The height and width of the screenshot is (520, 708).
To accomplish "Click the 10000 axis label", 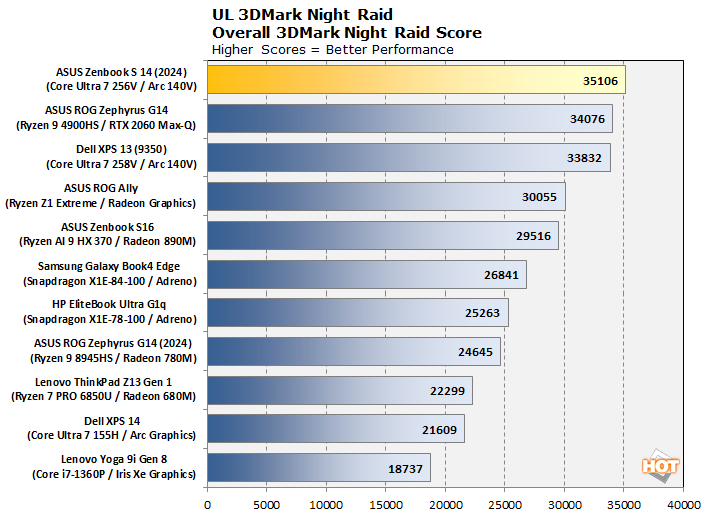I will (x=326, y=505).
